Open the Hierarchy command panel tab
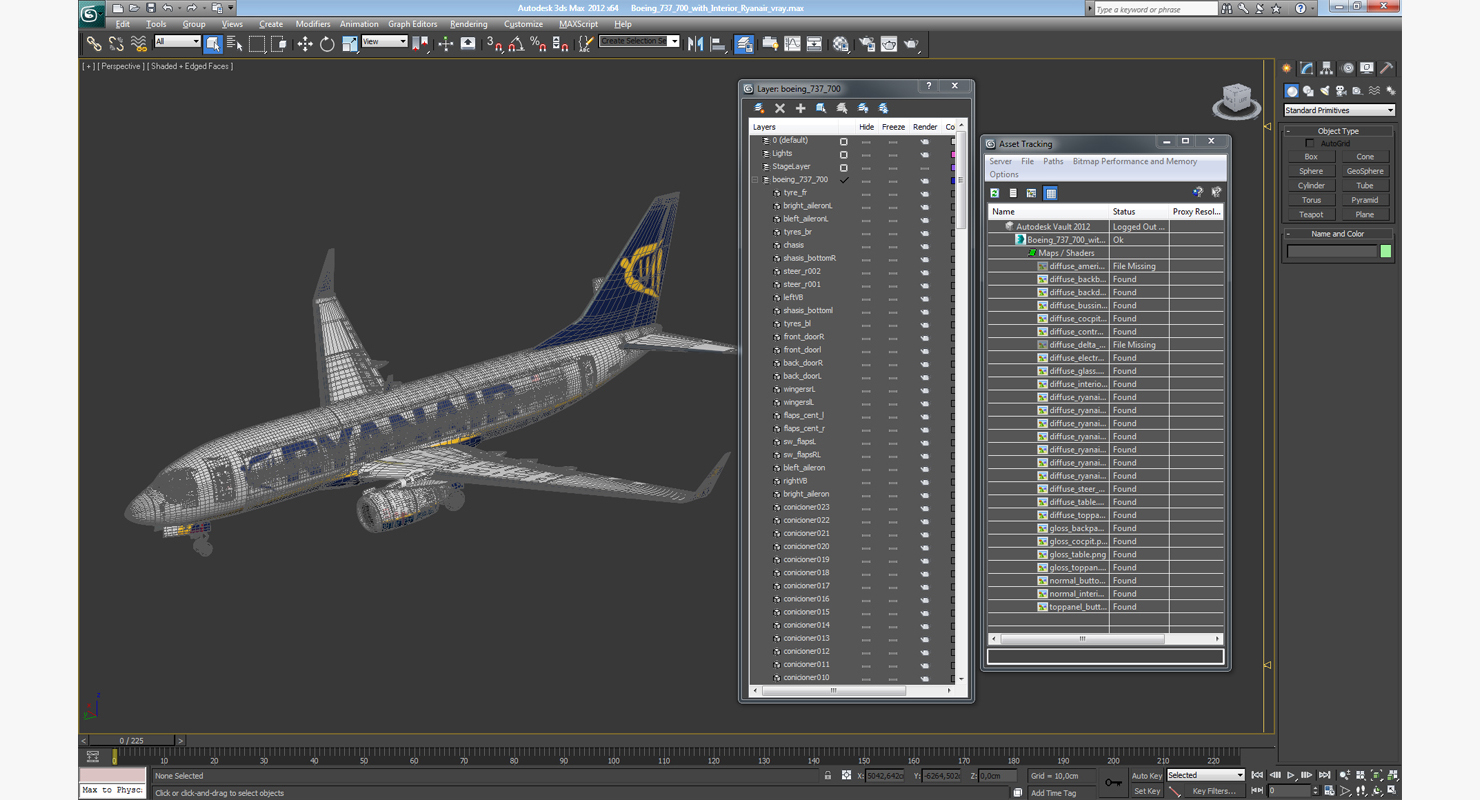This screenshot has width=1480, height=800. point(1326,68)
